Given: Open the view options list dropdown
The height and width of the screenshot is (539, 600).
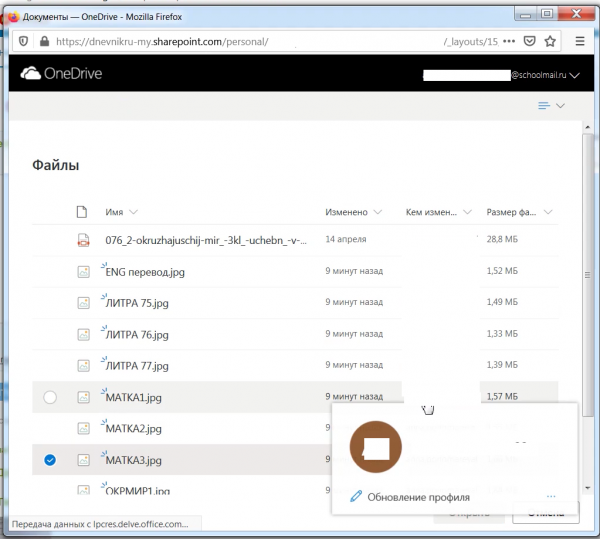Looking at the screenshot, I should [551, 105].
